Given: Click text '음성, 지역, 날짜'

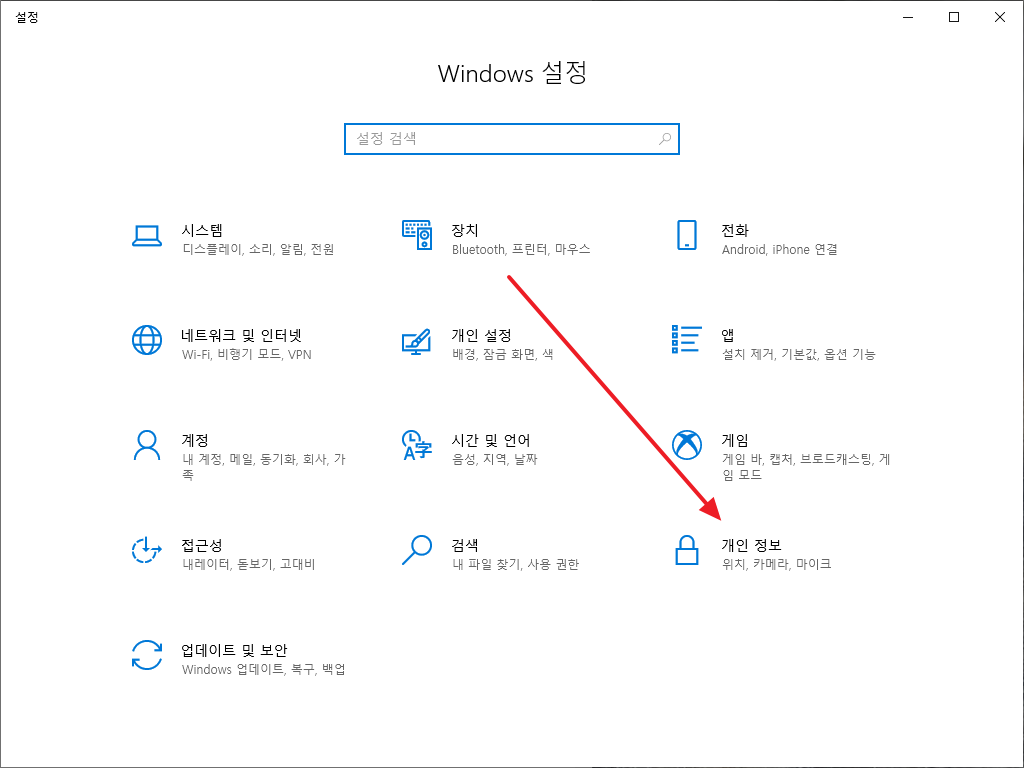Looking at the screenshot, I should click(x=494, y=460).
